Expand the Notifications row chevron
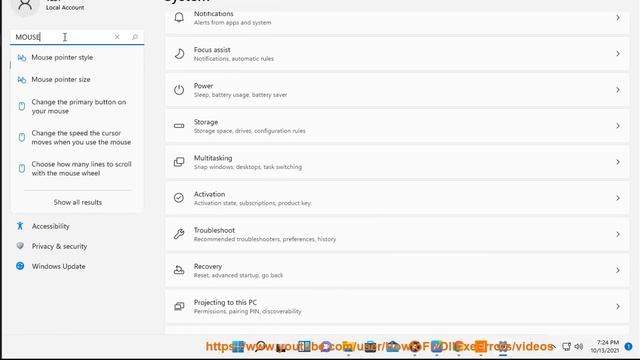 coord(618,18)
